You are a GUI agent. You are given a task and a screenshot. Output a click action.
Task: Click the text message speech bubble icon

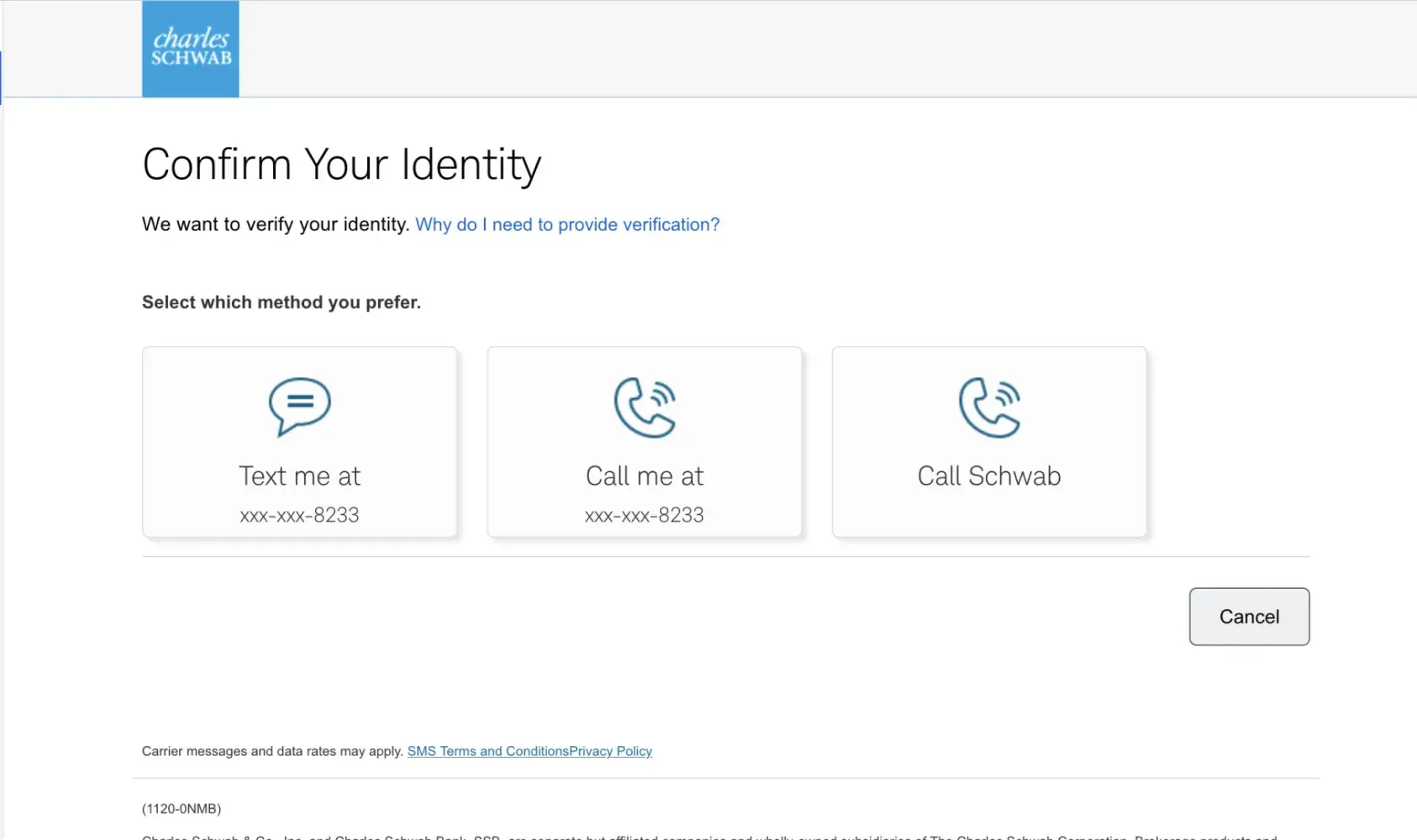tap(300, 407)
